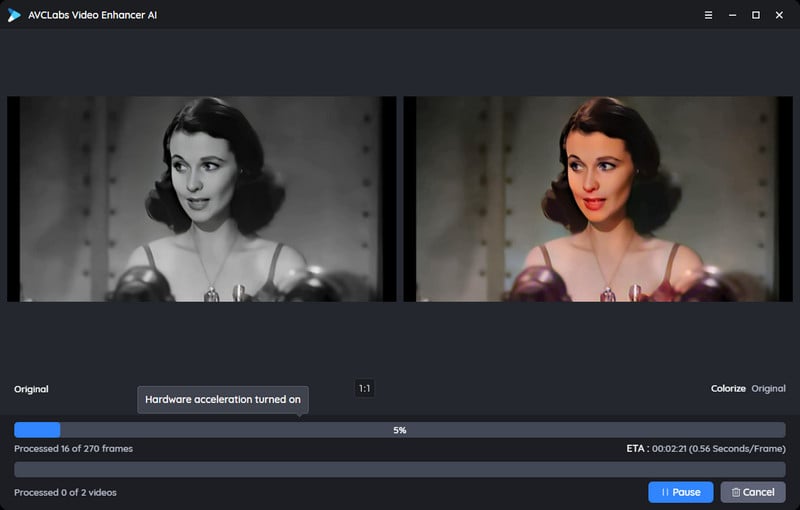Select the colorized preview image

598,199
